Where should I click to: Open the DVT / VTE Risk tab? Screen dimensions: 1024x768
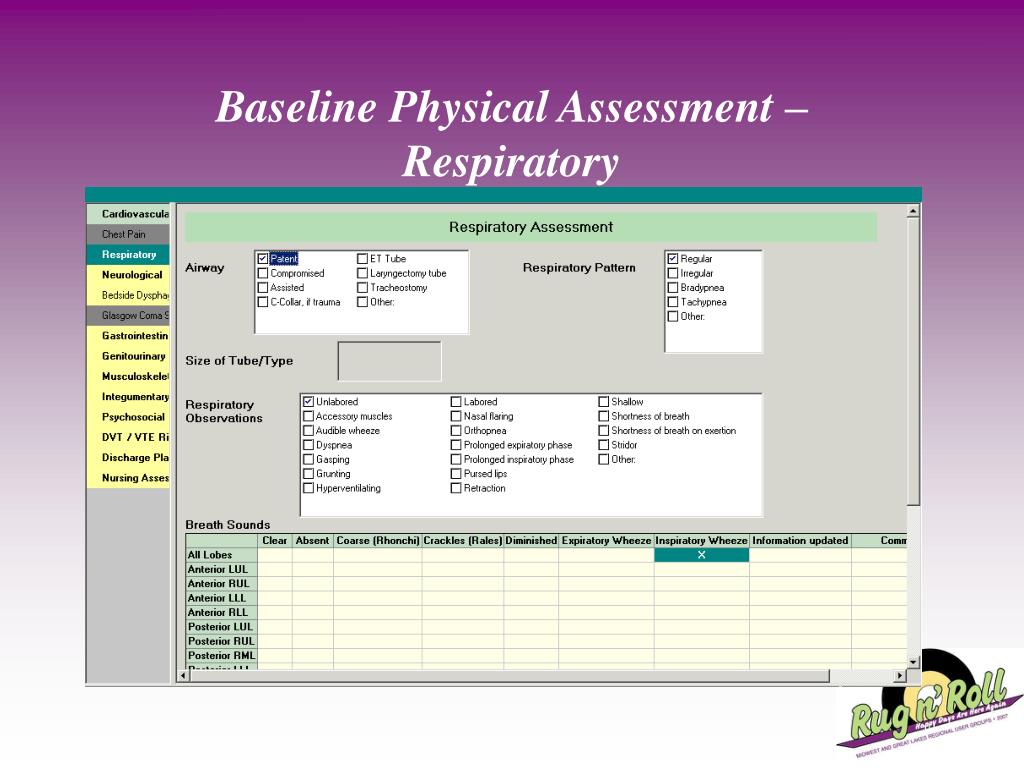click(x=128, y=436)
